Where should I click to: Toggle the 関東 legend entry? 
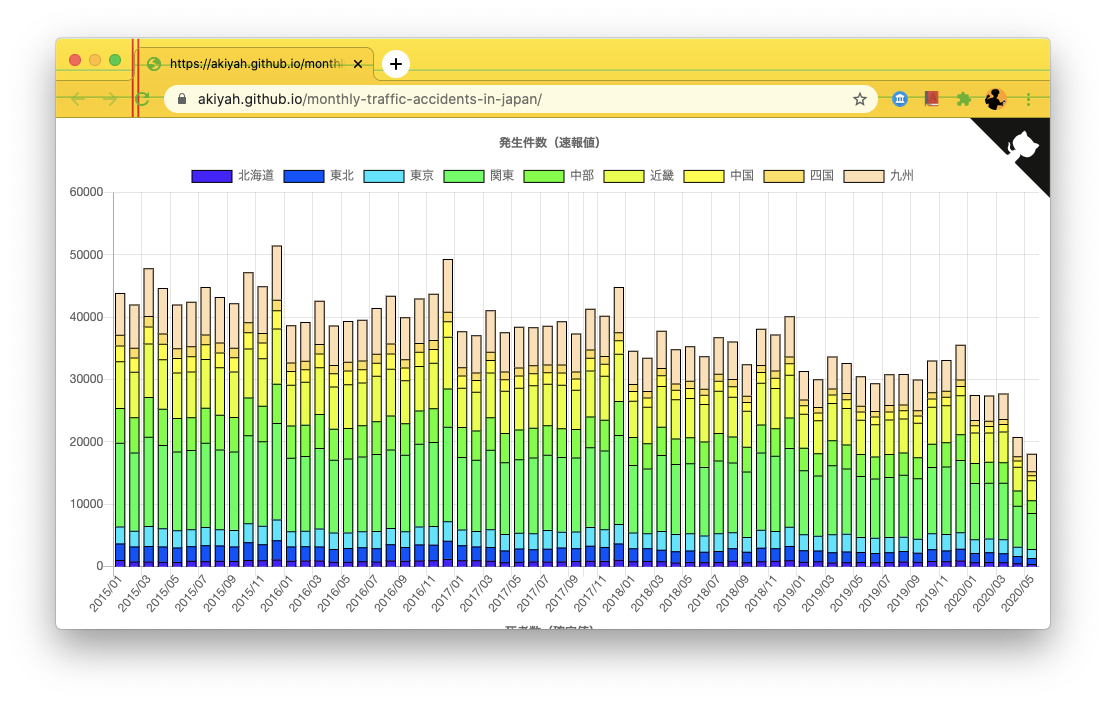pyautogui.click(x=479, y=176)
